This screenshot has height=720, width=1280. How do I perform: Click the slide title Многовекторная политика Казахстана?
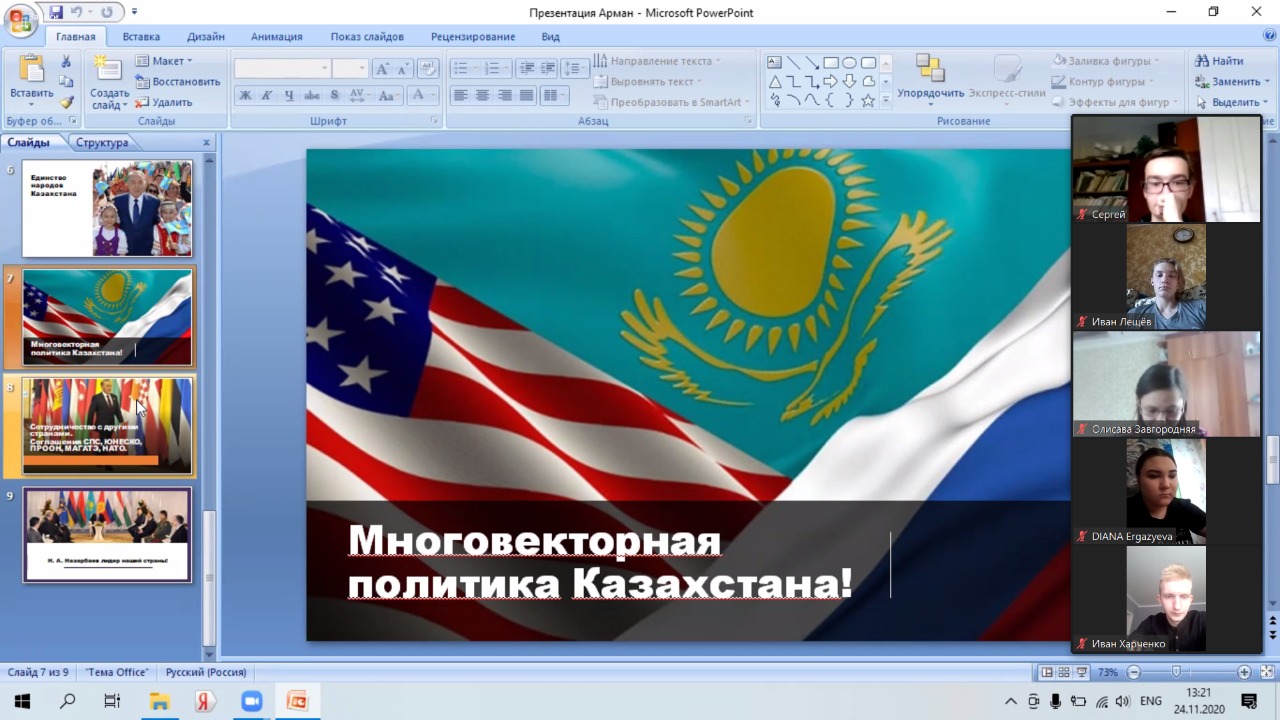click(x=600, y=561)
